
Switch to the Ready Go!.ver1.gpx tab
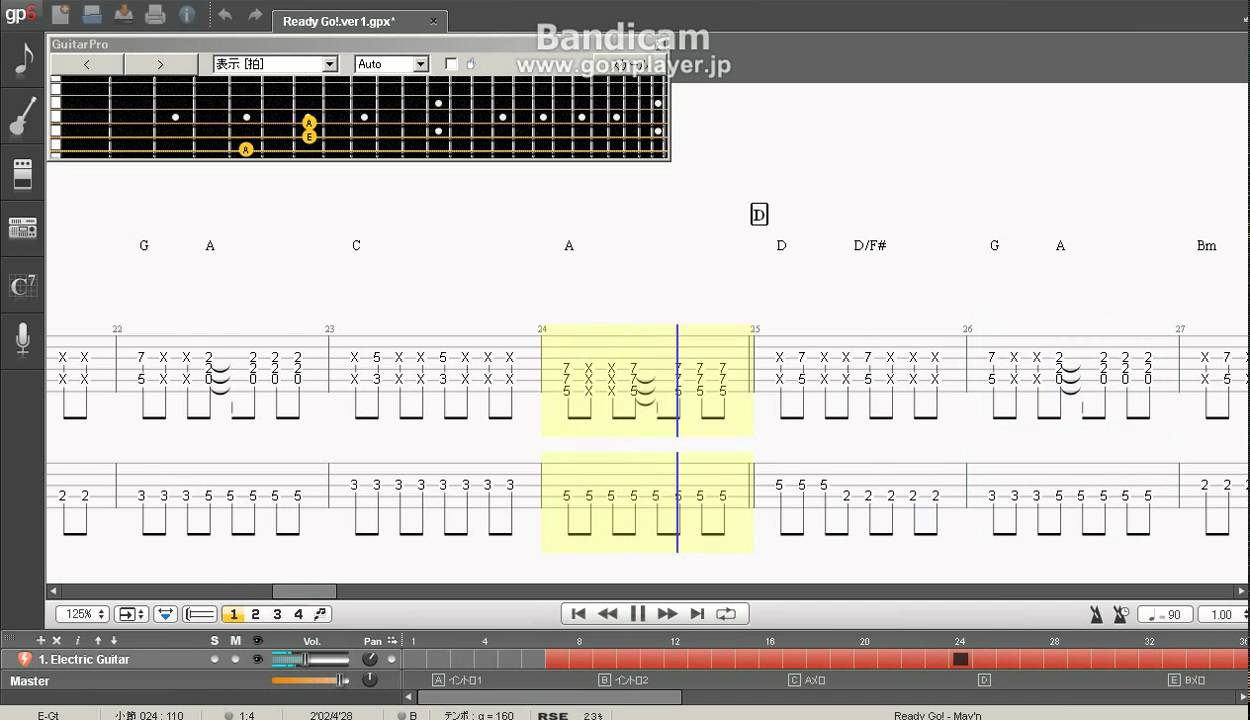338,21
